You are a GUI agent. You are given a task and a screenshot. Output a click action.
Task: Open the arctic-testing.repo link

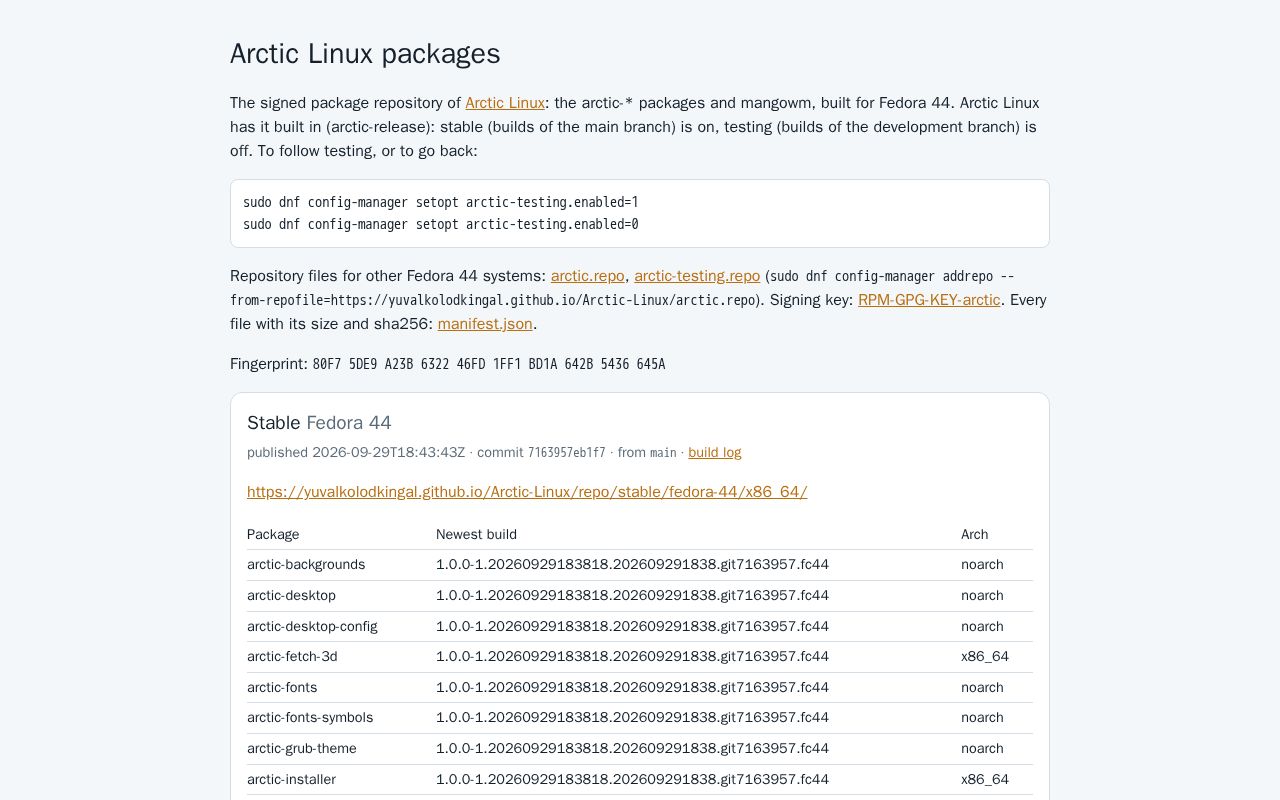[697, 276]
